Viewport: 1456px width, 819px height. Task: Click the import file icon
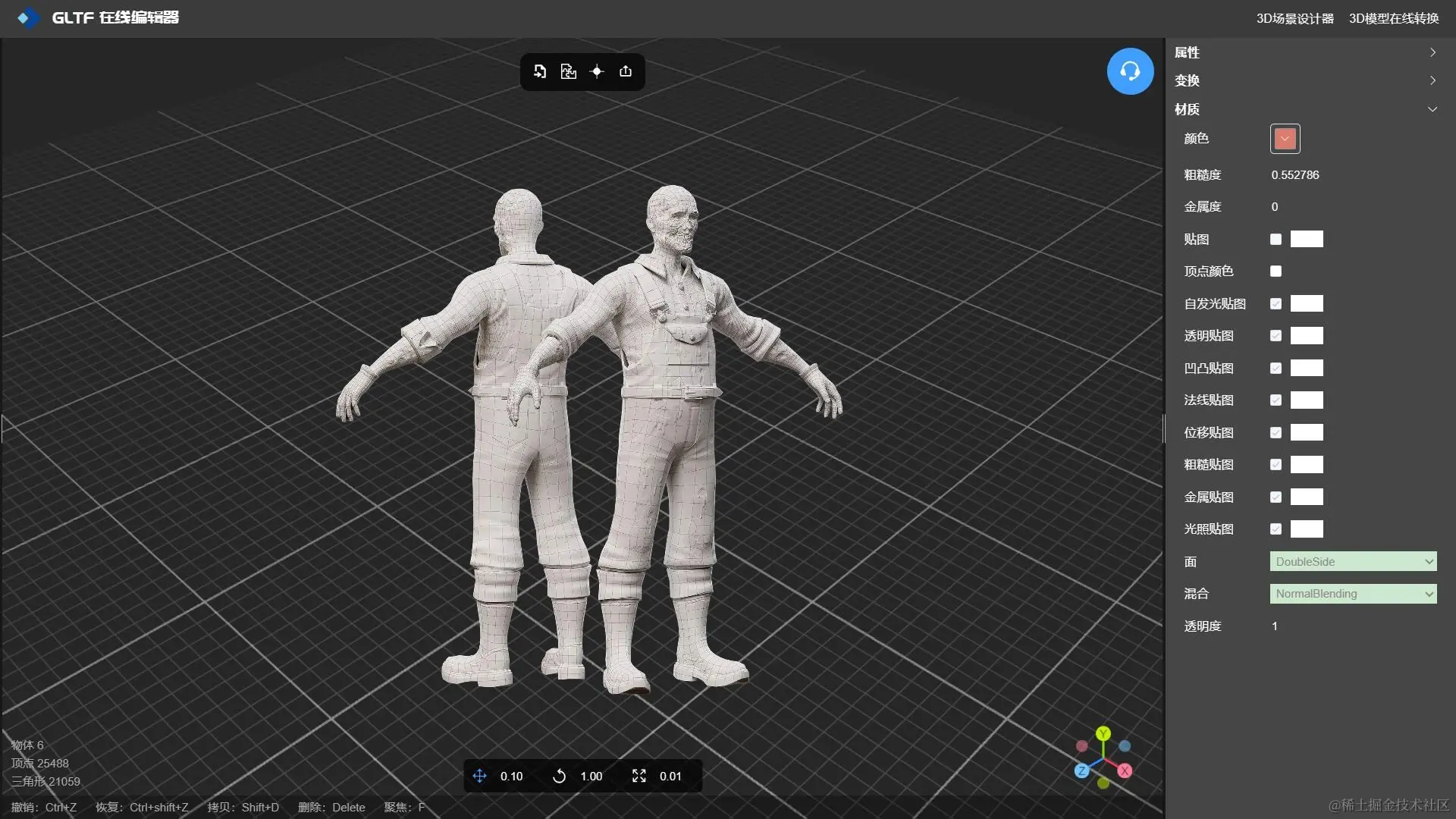tap(540, 71)
